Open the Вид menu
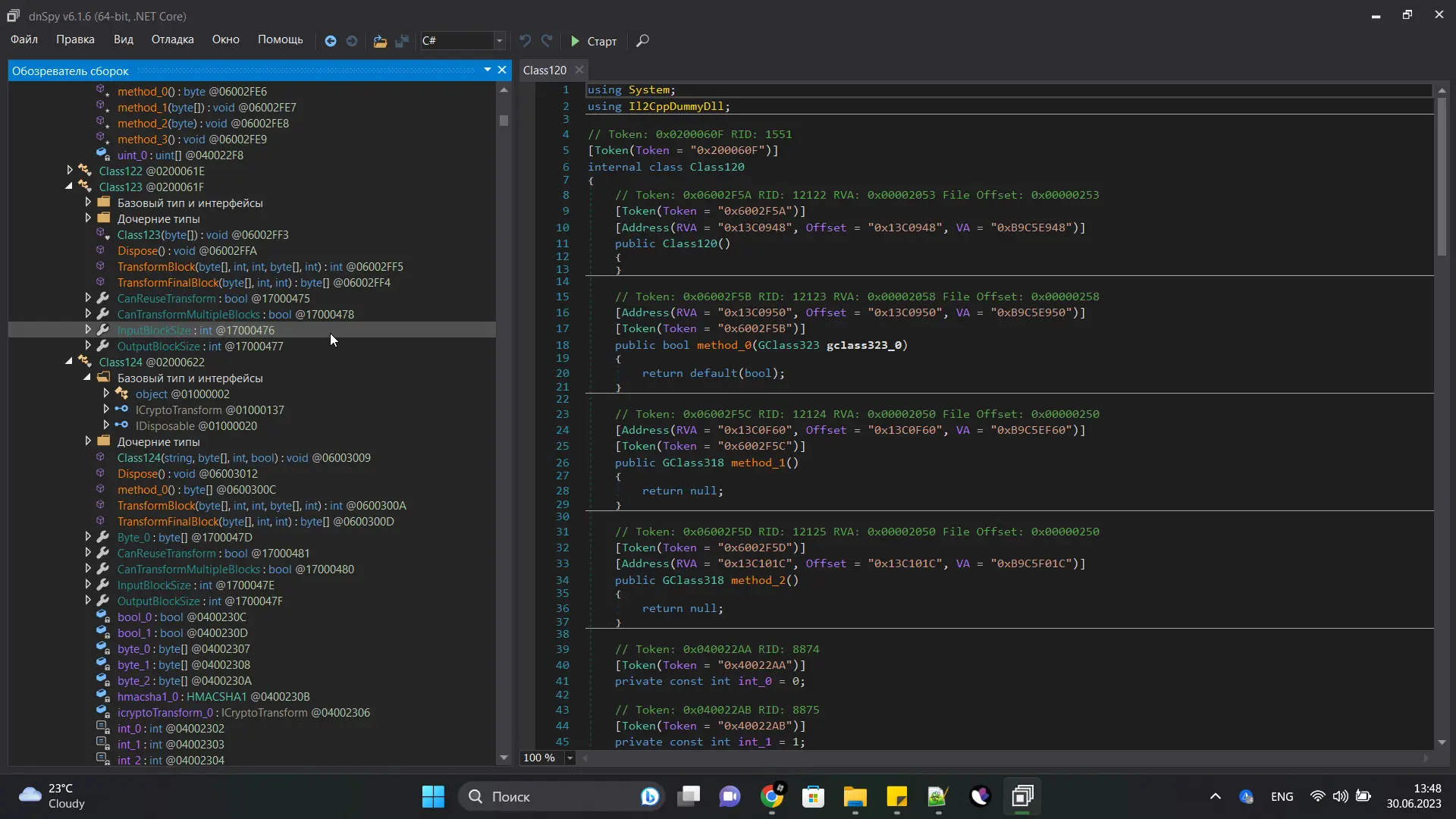This screenshot has height=819, width=1456. pyautogui.click(x=123, y=39)
